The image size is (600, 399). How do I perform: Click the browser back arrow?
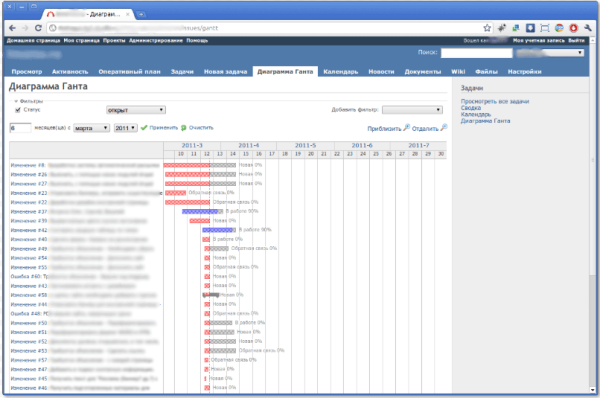pos(12,28)
